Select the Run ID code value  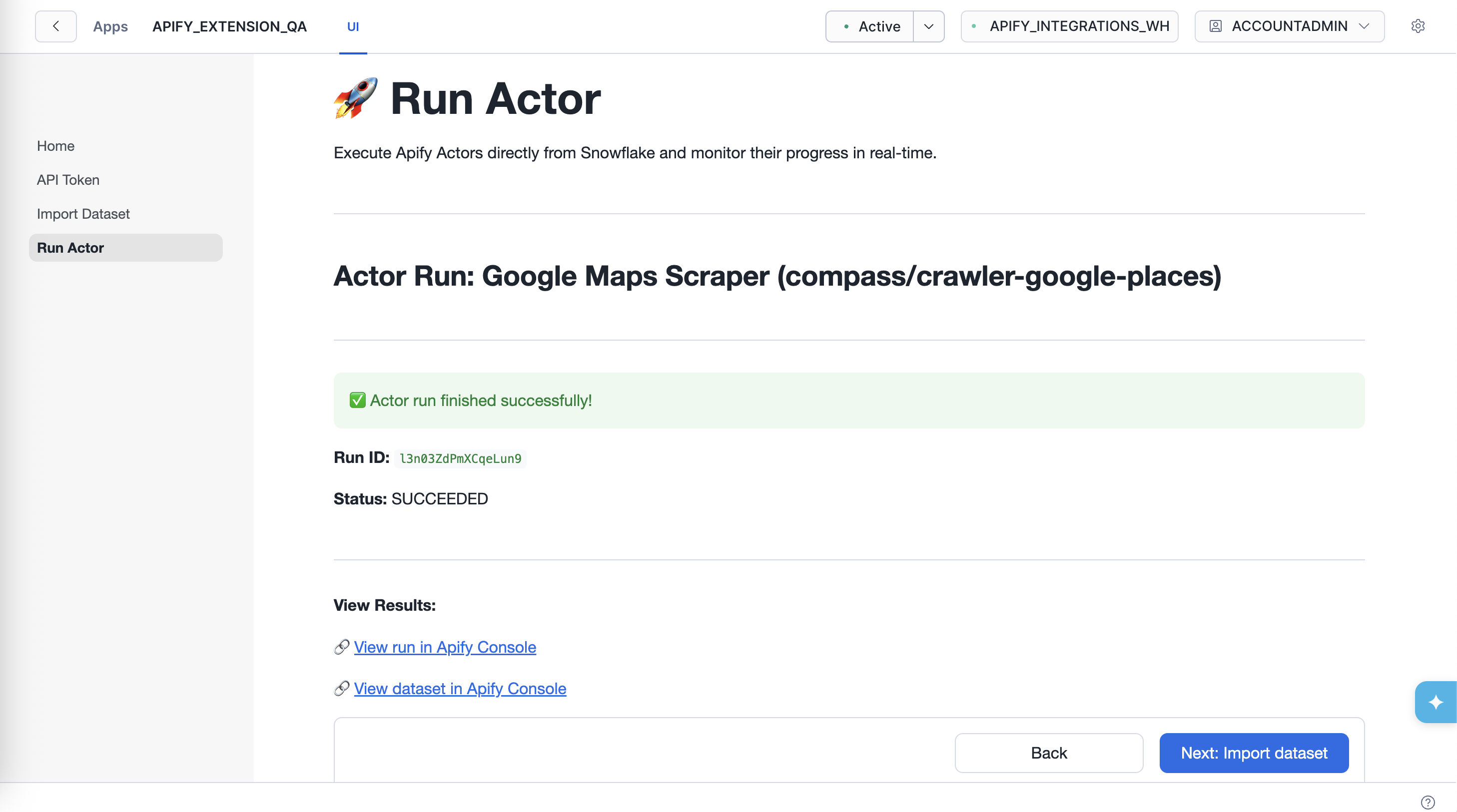pyautogui.click(x=460, y=458)
